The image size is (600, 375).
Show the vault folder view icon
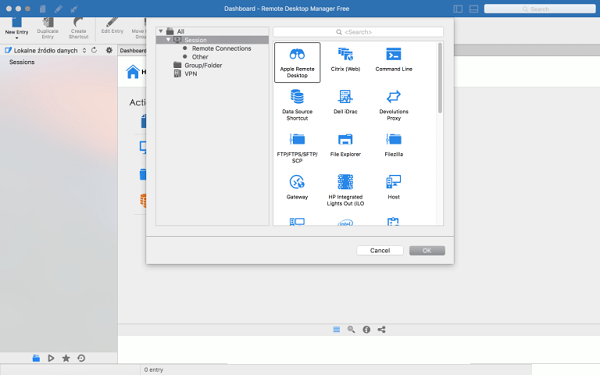pos(36,358)
